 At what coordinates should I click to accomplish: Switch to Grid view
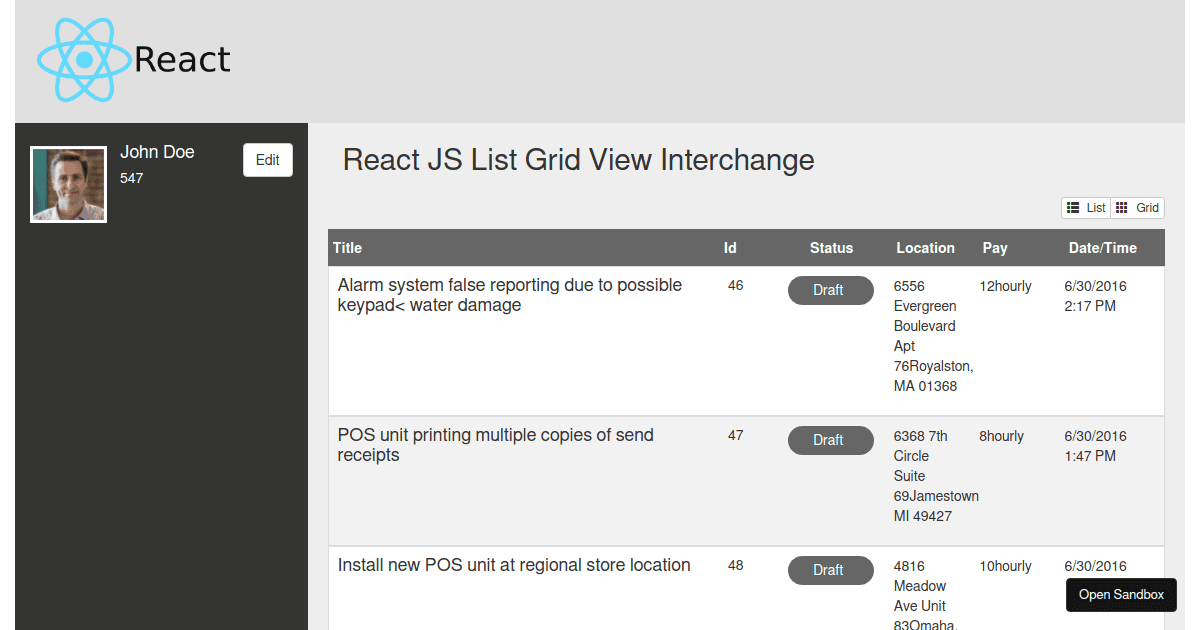(1138, 208)
